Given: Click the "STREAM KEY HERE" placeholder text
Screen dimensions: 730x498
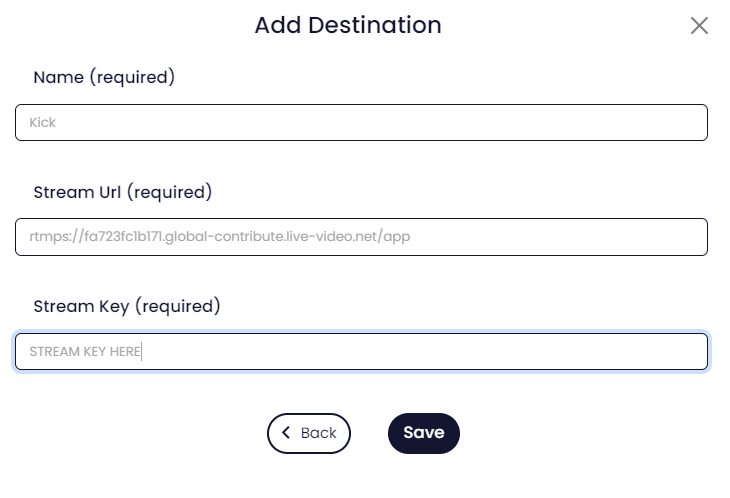Looking at the screenshot, I should [x=85, y=352].
